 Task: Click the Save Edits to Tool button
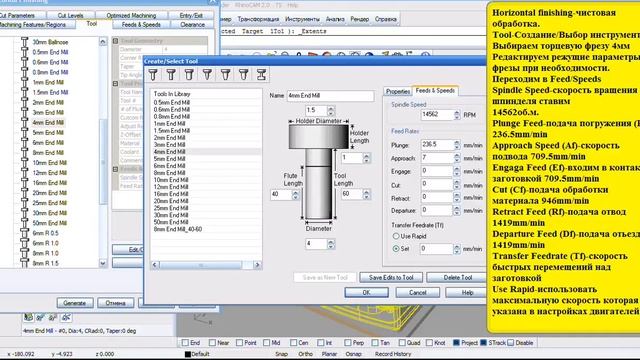tap(391, 278)
